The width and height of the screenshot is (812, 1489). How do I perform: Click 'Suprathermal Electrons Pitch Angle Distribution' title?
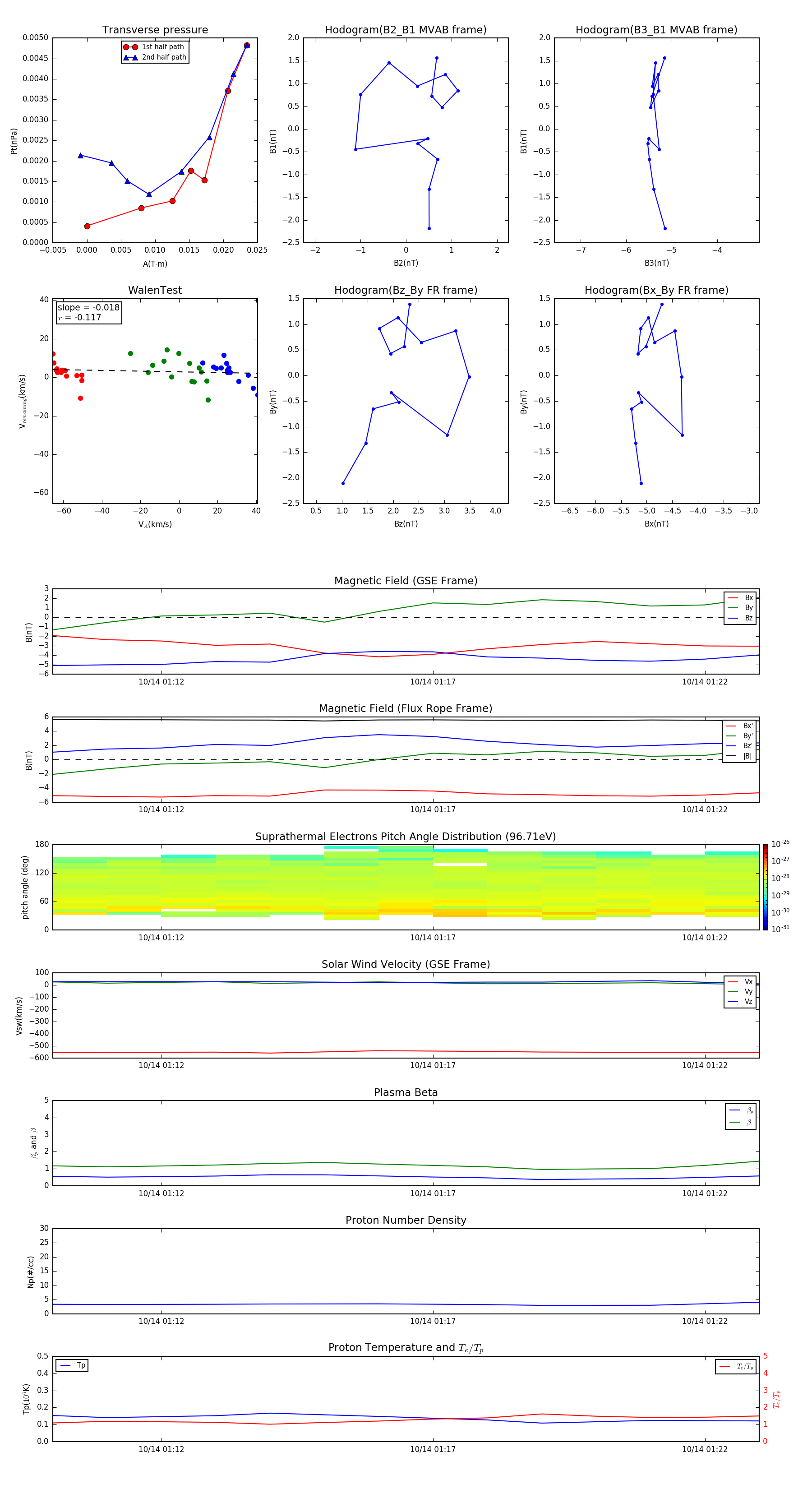click(406, 837)
